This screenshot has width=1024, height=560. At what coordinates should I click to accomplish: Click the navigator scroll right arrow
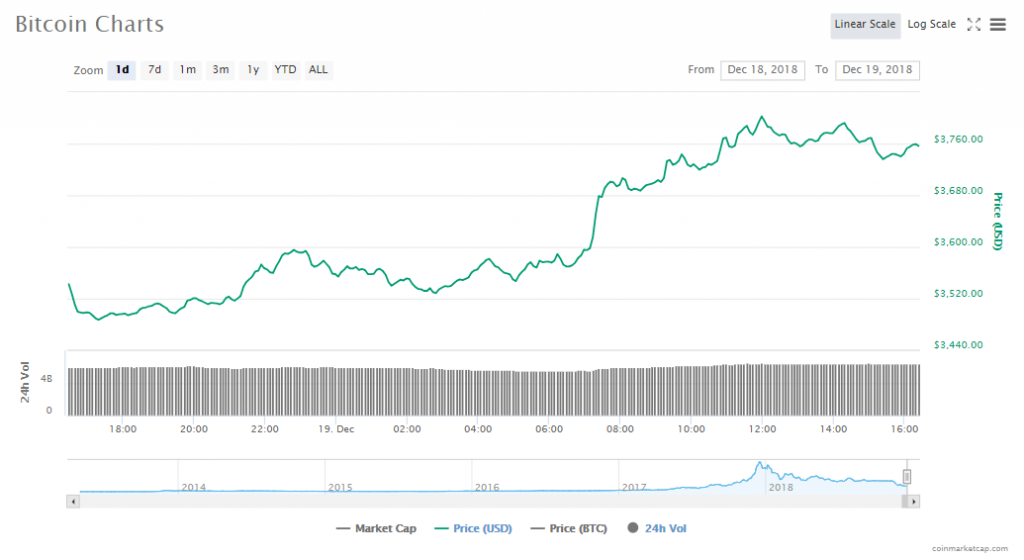coord(914,499)
